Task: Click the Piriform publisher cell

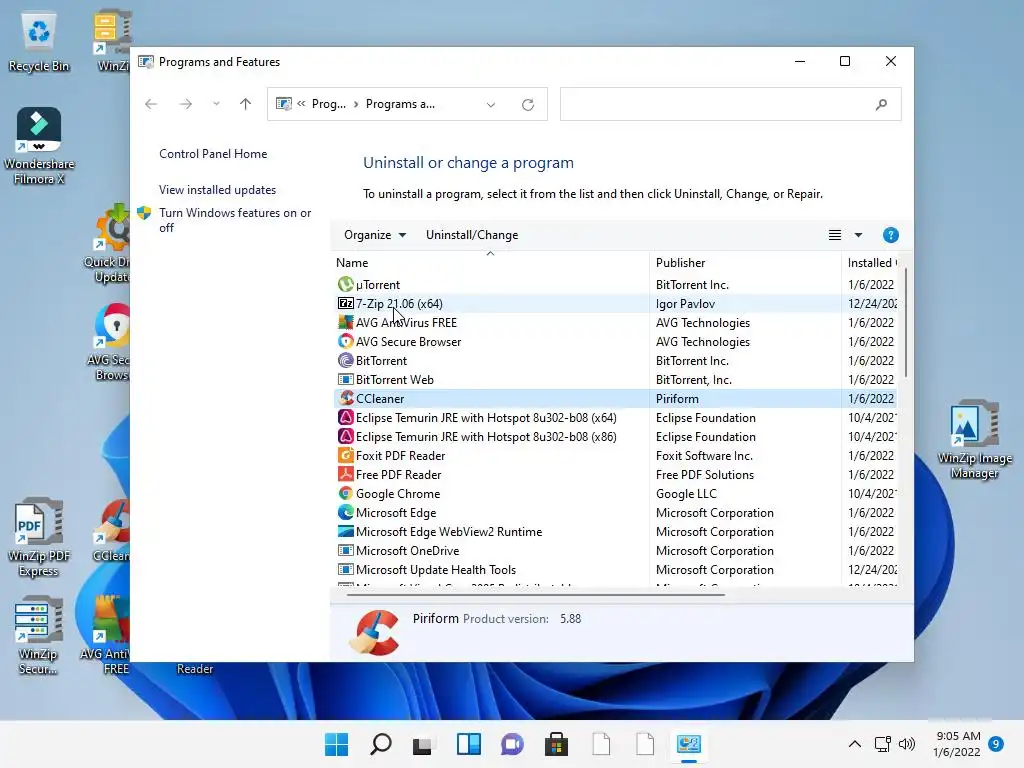Action: [677, 399]
